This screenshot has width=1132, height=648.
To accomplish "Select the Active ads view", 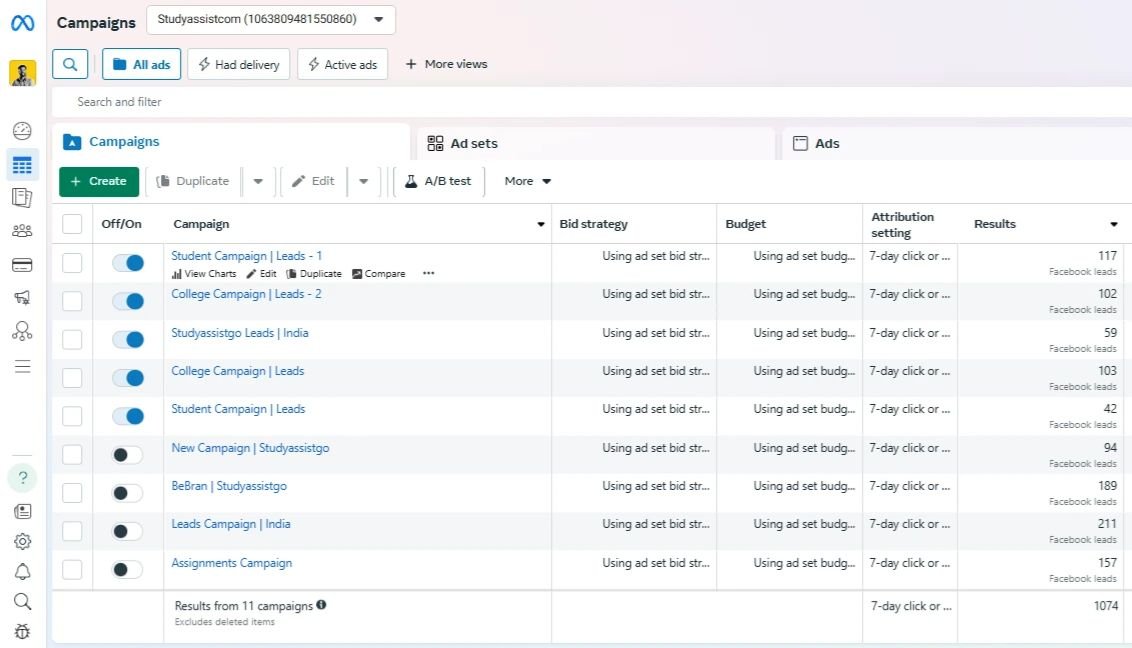I will [342, 64].
